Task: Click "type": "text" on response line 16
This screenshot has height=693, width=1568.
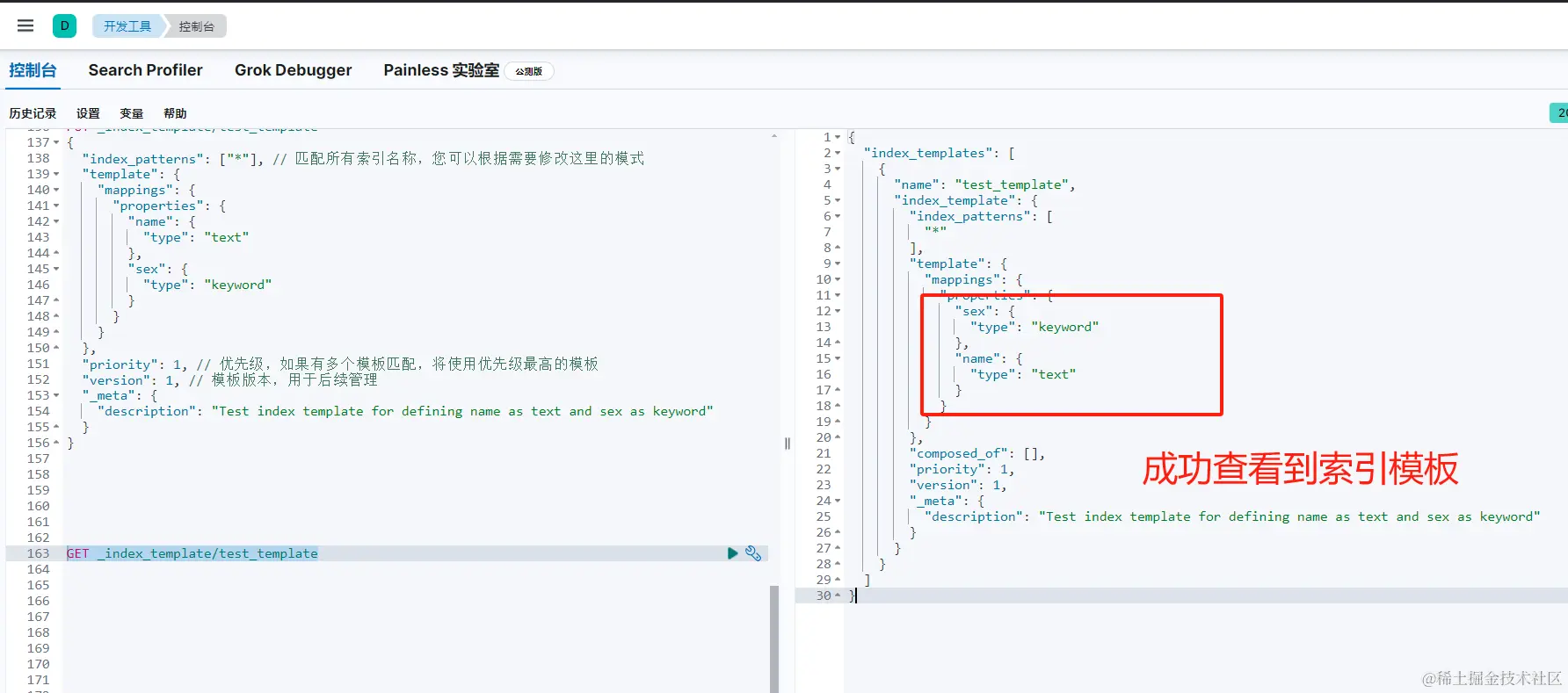Action: pyautogui.click(x=1023, y=374)
